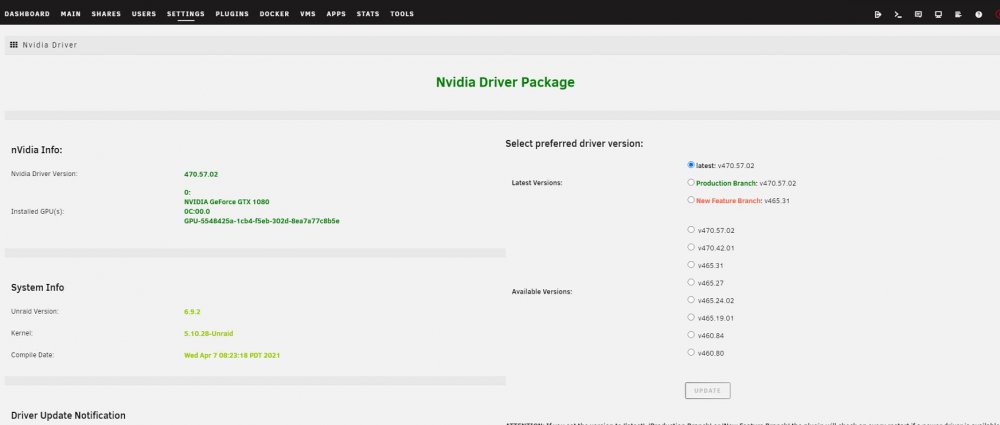Image resolution: width=1000 pixels, height=425 pixels.
Task: Choose driver version v465.27
Action: [691, 282]
